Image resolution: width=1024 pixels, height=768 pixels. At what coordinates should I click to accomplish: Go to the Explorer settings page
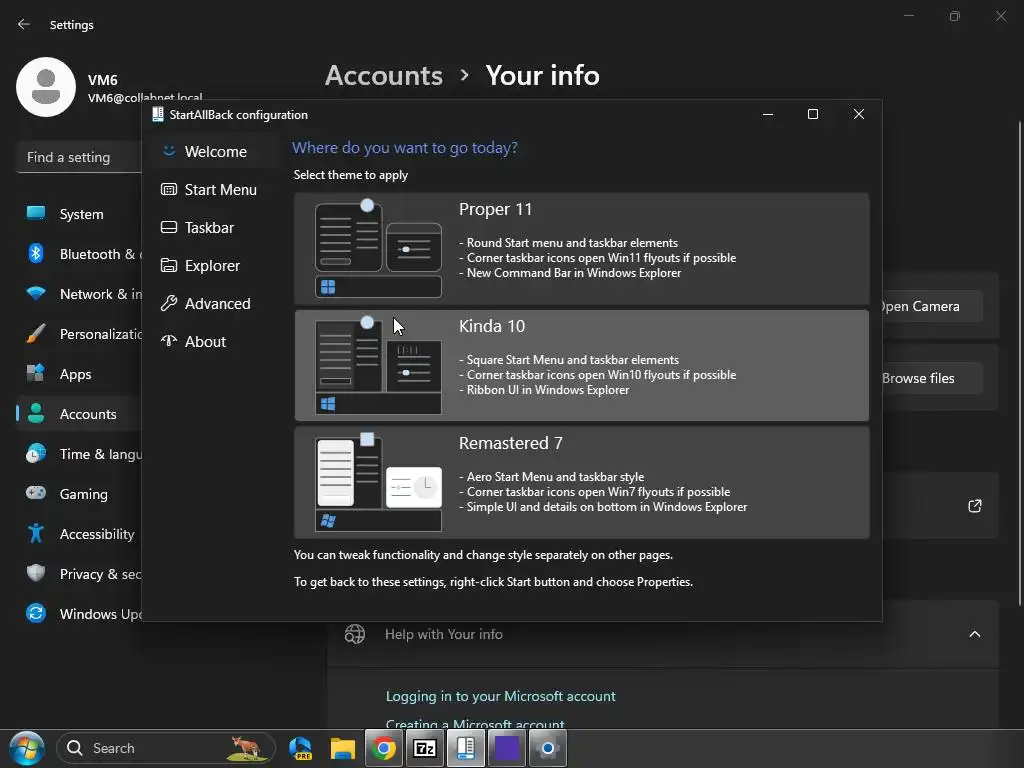point(214,265)
